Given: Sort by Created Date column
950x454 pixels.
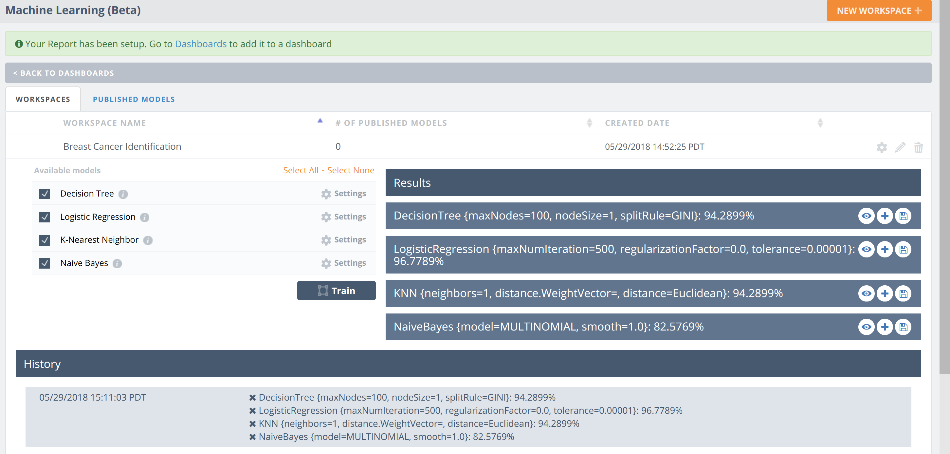Looking at the screenshot, I should point(820,123).
